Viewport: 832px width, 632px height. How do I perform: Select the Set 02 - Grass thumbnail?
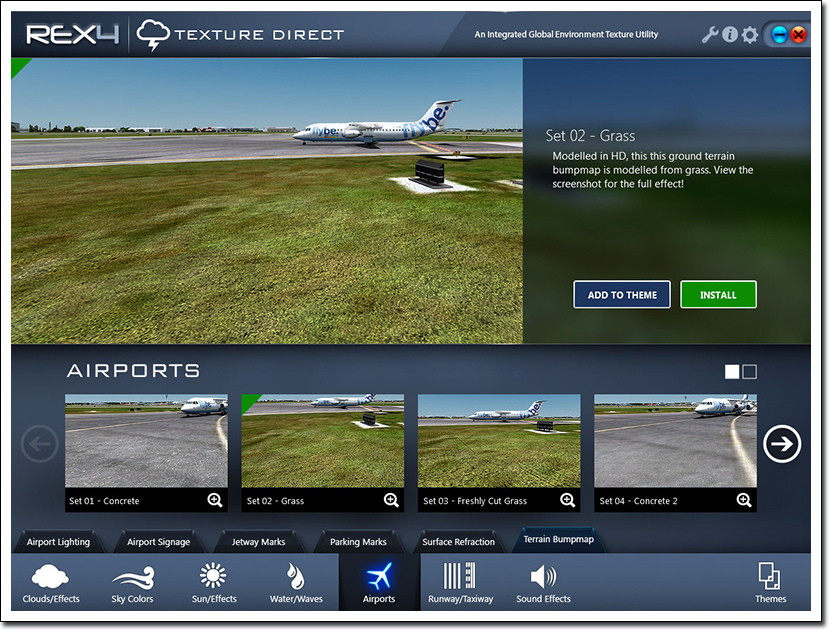pos(323,440)
